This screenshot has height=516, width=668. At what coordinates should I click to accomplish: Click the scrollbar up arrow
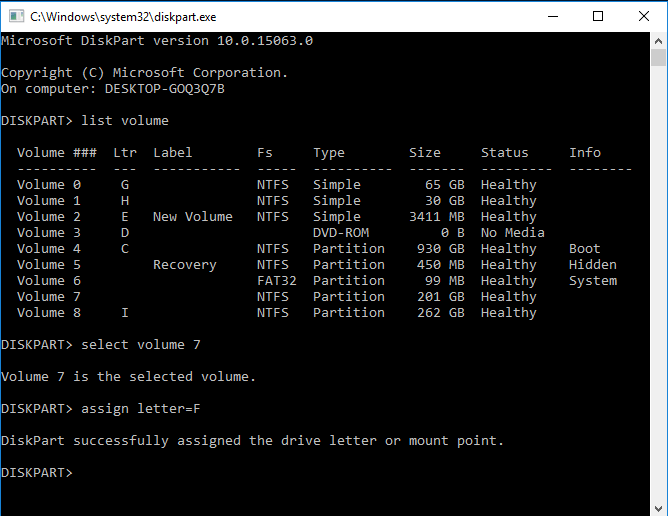pos(659,40)
